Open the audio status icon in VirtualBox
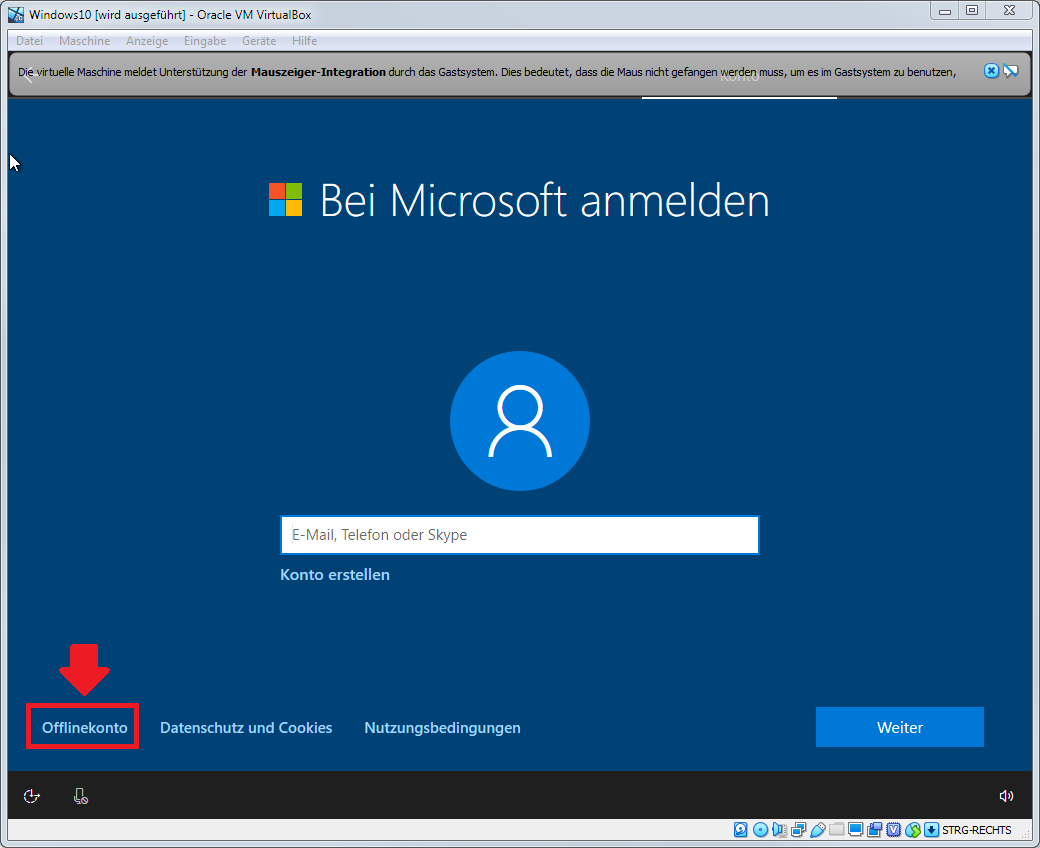 click(x=780, y=829)
